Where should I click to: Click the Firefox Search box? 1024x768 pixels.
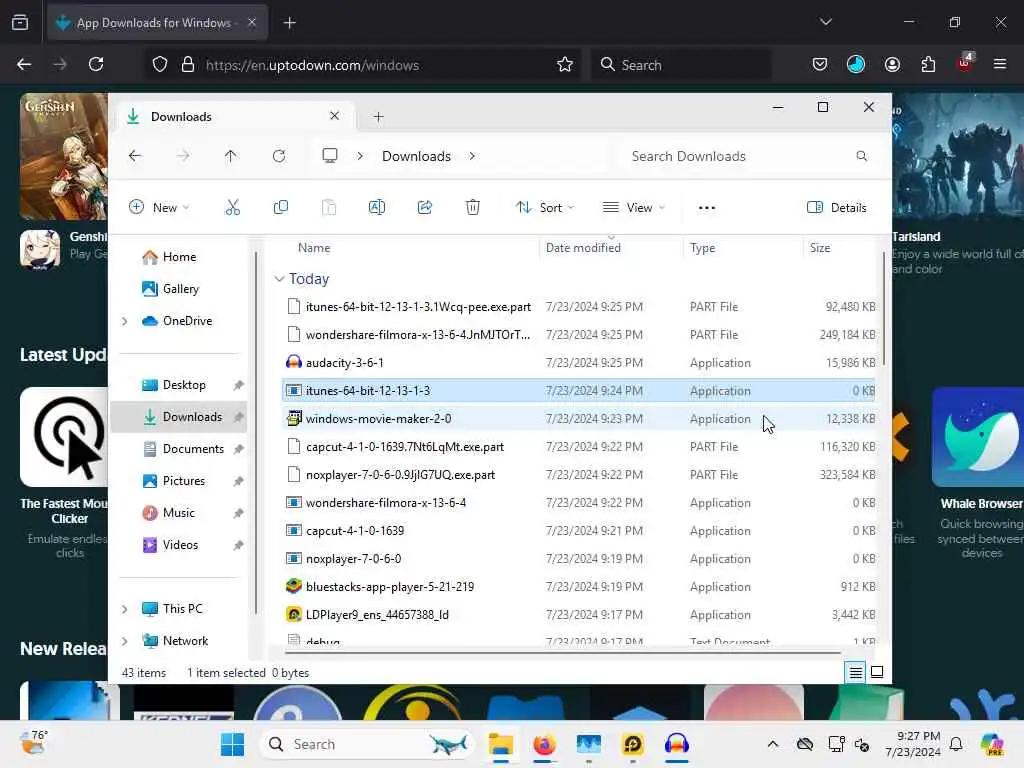pyautogui.click(x=680, y=65)
